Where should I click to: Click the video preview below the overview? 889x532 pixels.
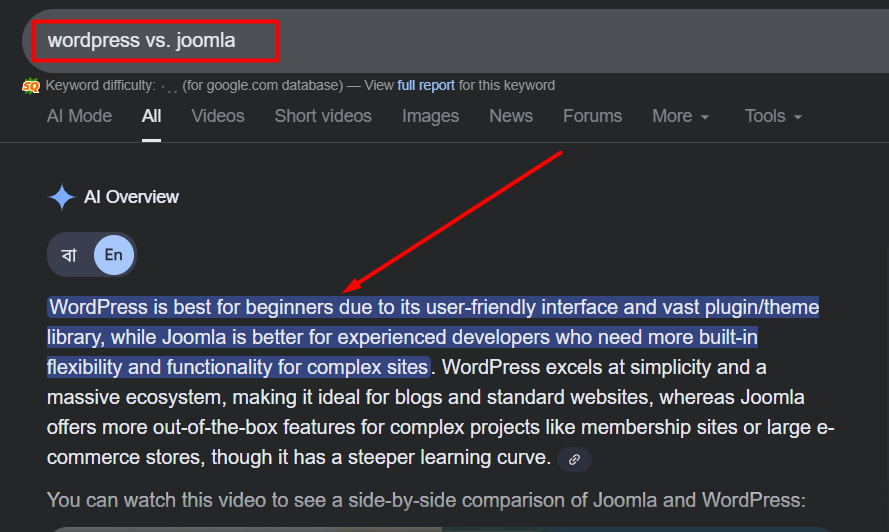coord(440,528)
